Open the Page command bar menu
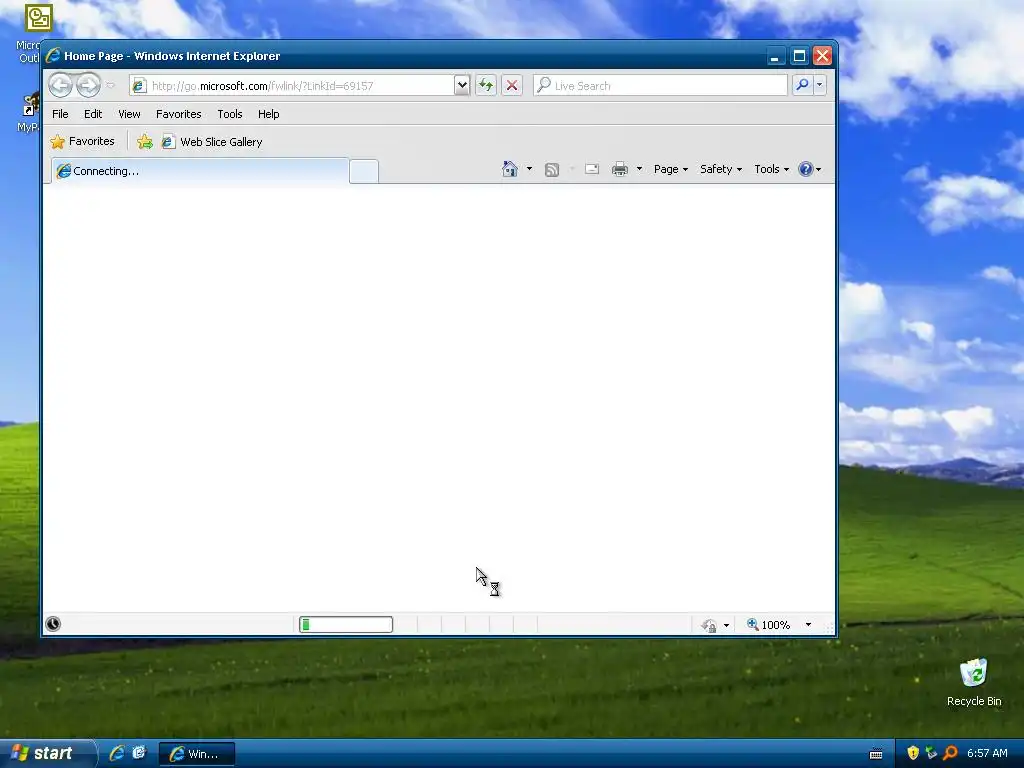Viewport: 1024px width, 768px height. [x=671, y=169]
